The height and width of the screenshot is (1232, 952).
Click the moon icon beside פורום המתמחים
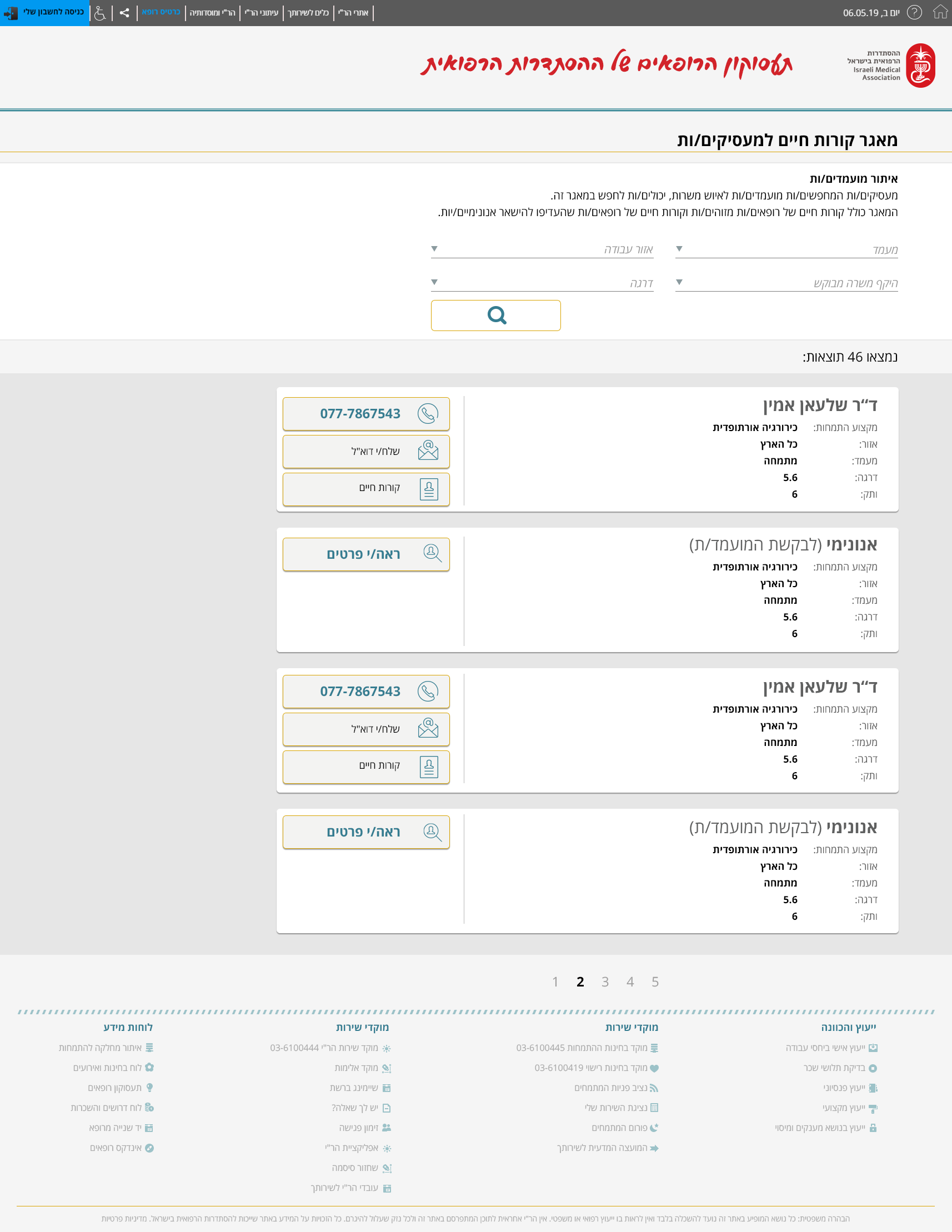point(654,1128)
